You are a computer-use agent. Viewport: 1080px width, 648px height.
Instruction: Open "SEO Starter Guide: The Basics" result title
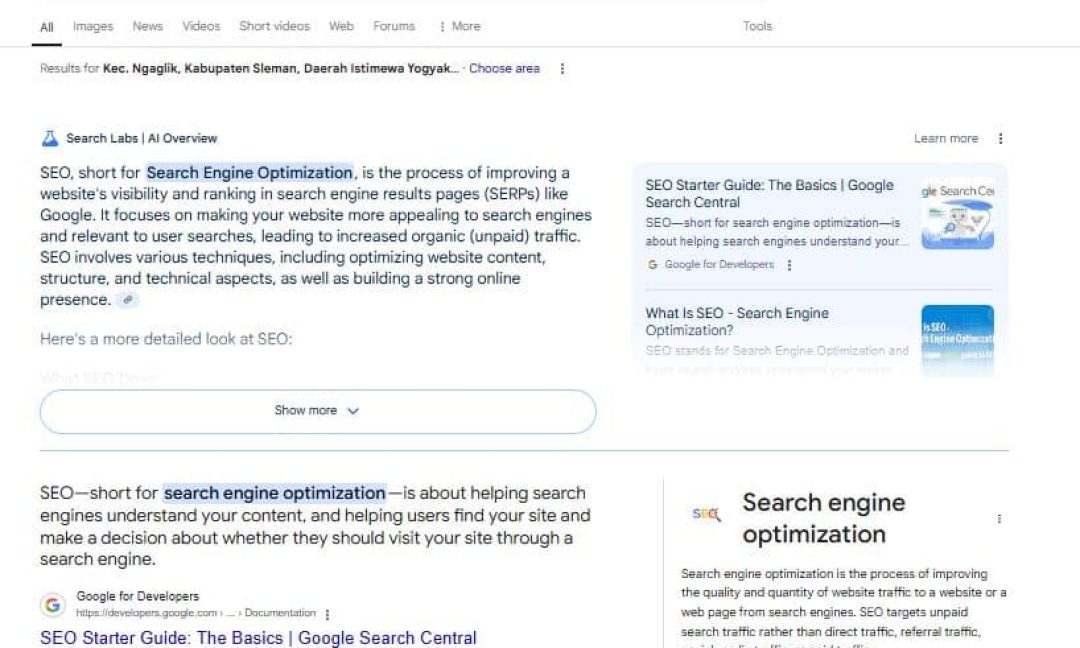click(258, 638)
